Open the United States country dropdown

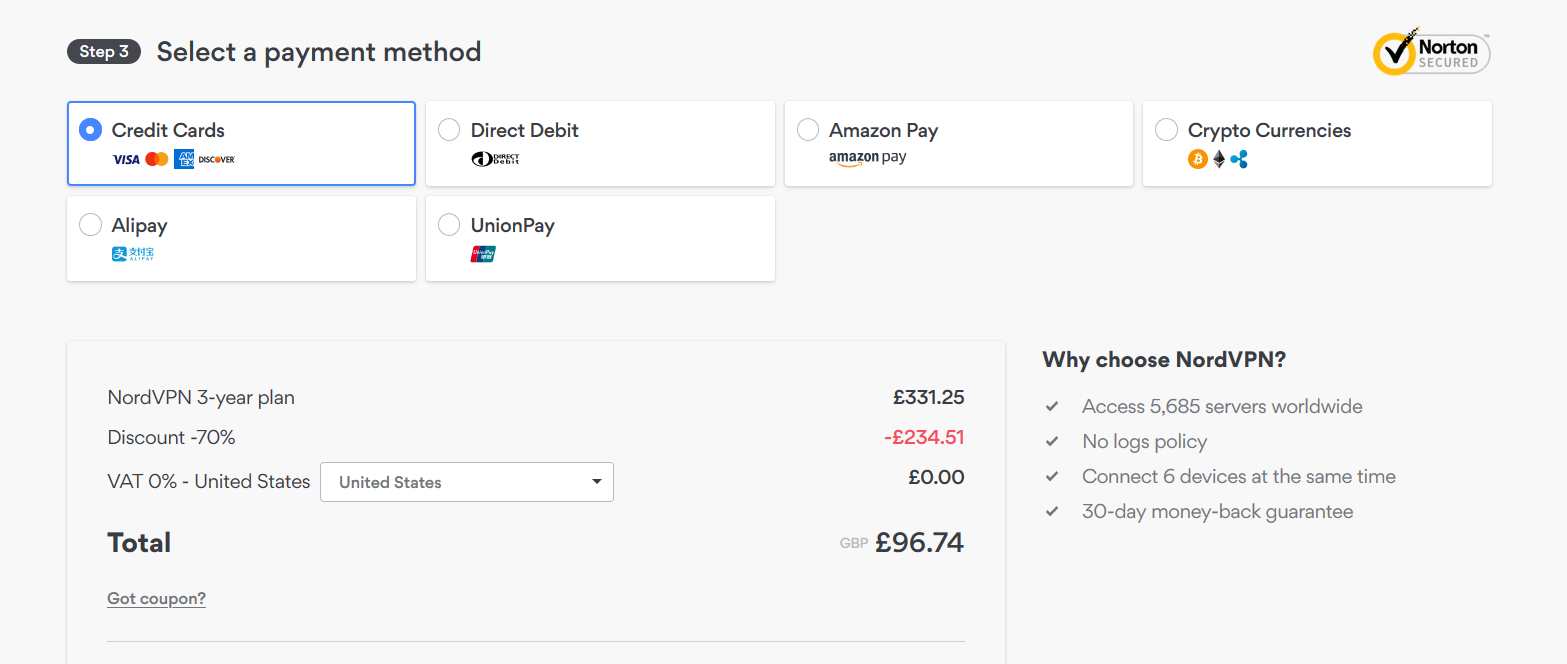click(467, 482)
